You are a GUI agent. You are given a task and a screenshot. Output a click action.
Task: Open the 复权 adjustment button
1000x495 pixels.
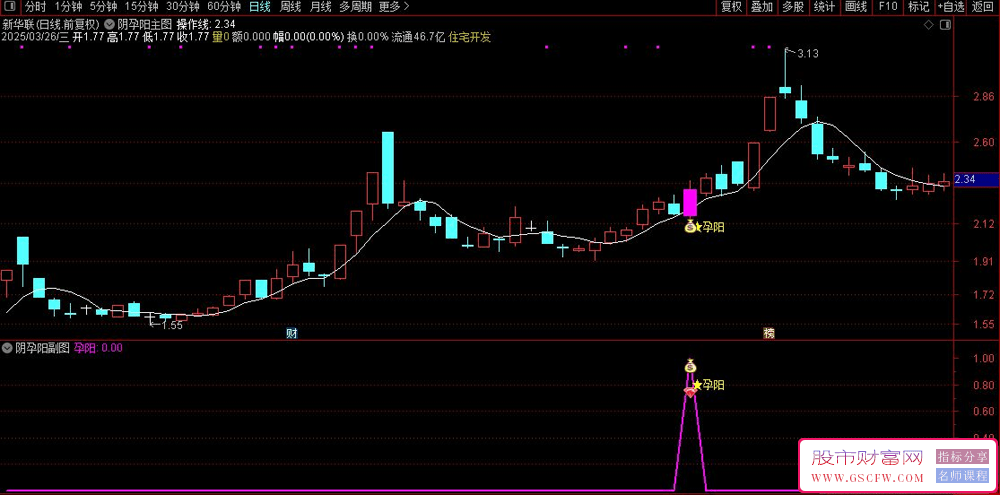click(732, 7)
